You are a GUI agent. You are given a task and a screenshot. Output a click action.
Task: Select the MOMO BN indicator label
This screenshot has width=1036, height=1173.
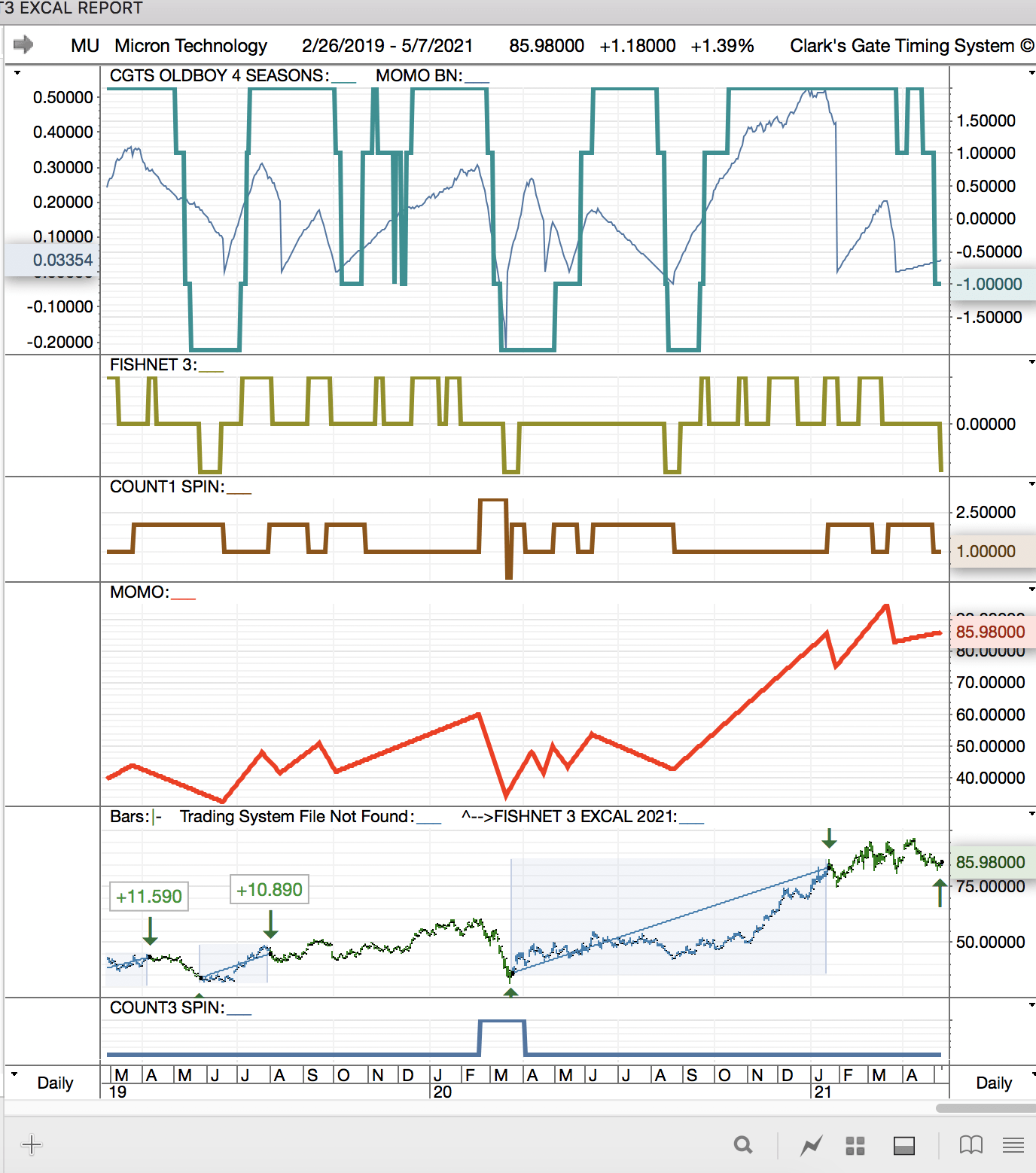pyautogui.click(x=419, y=75)
